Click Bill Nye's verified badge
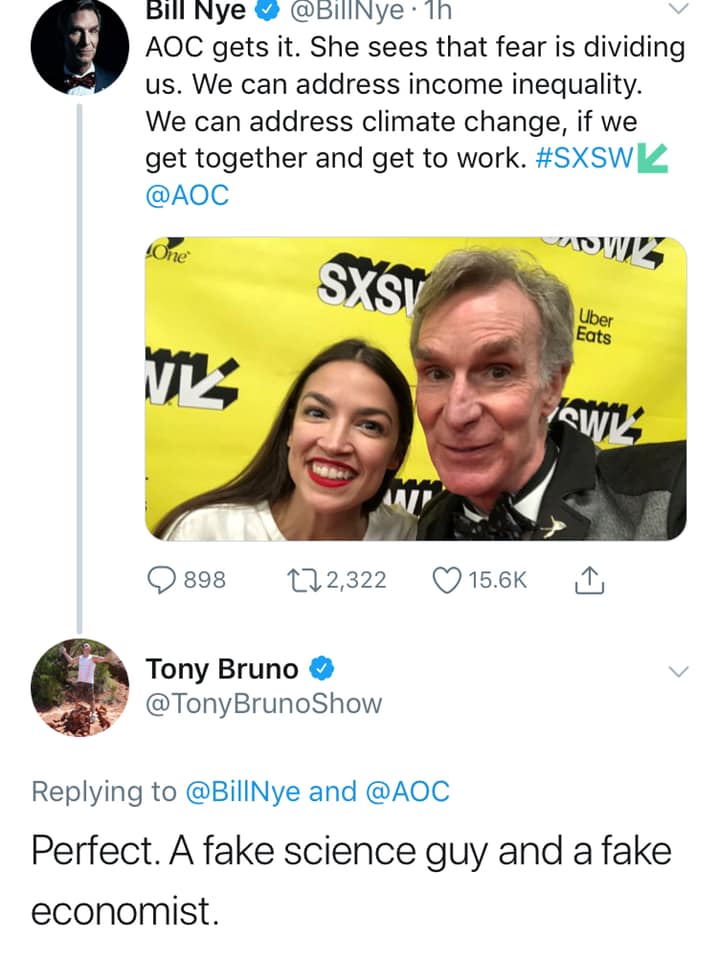718x960 pixels. pyautogui.click(x=267, y=10)
